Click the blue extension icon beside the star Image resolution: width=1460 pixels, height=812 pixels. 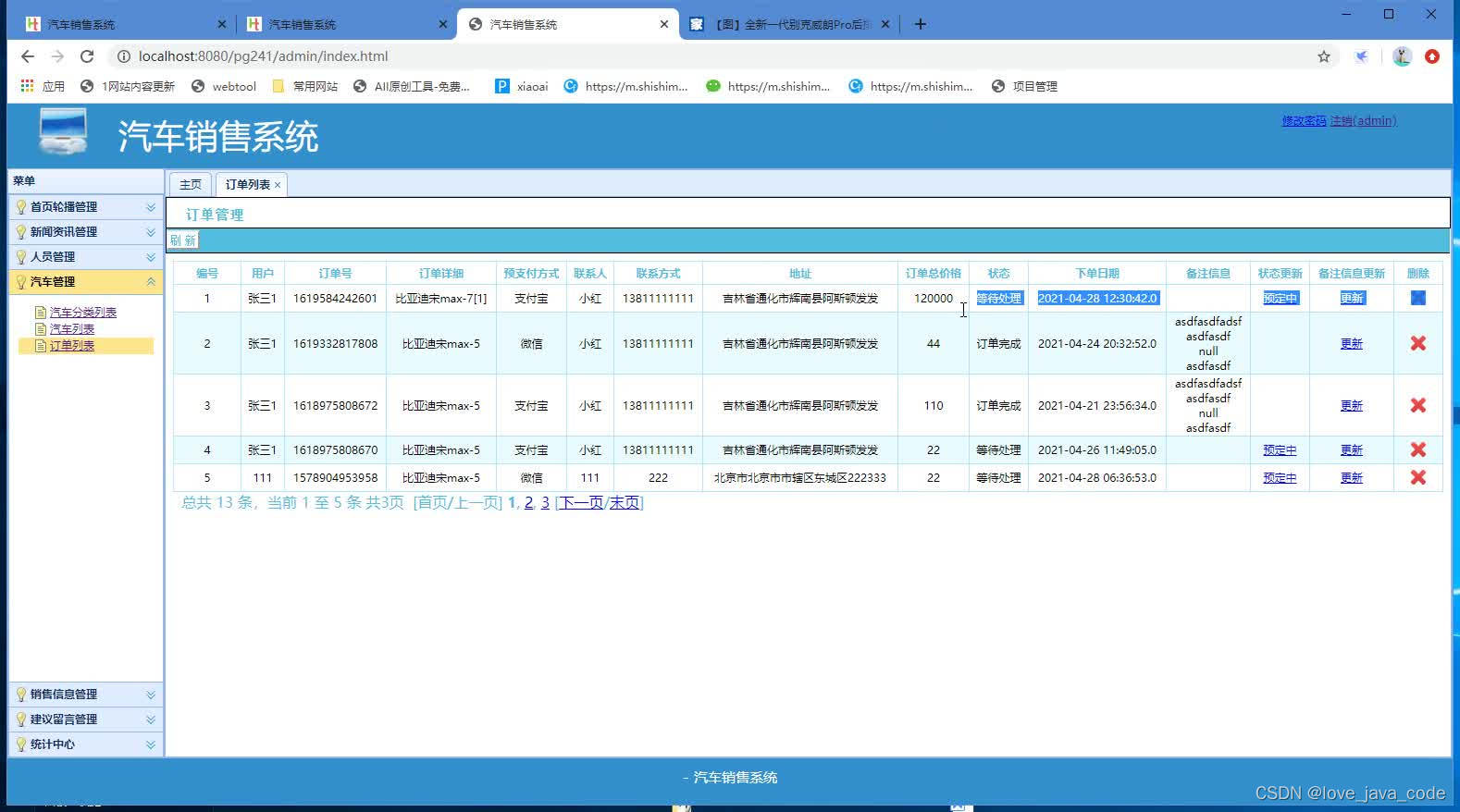pyautogui.click(x=1362, y=56)
